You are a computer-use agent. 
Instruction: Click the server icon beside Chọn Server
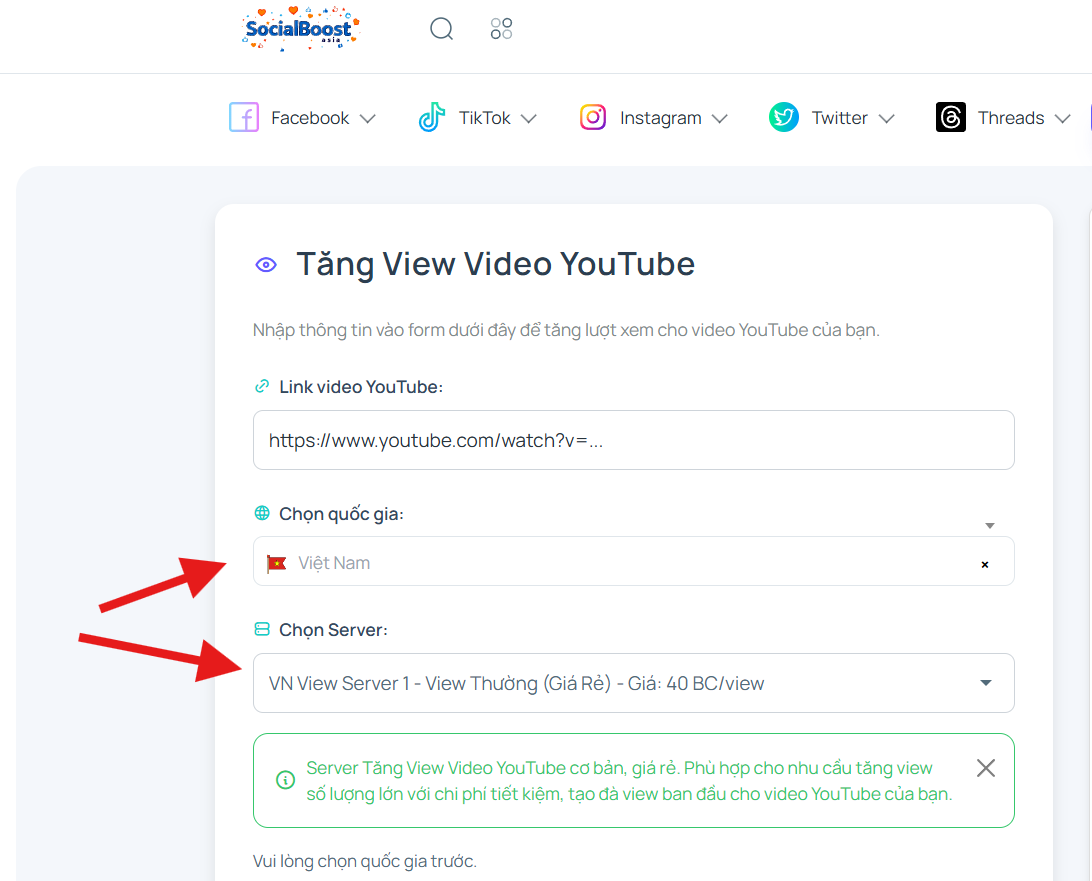pyautogui.click(x=262, y=629)
